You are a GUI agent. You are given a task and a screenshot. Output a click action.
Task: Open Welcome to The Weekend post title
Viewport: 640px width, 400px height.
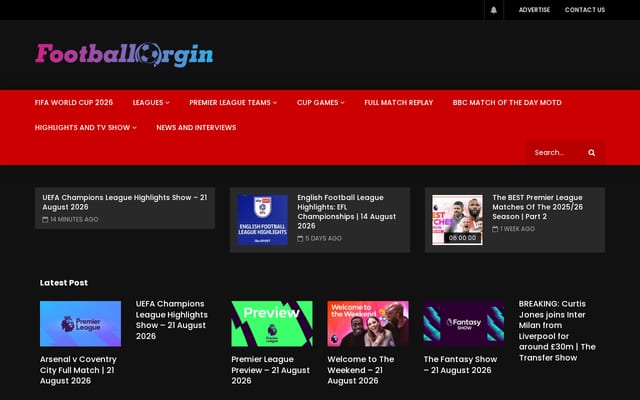(361, 370)
